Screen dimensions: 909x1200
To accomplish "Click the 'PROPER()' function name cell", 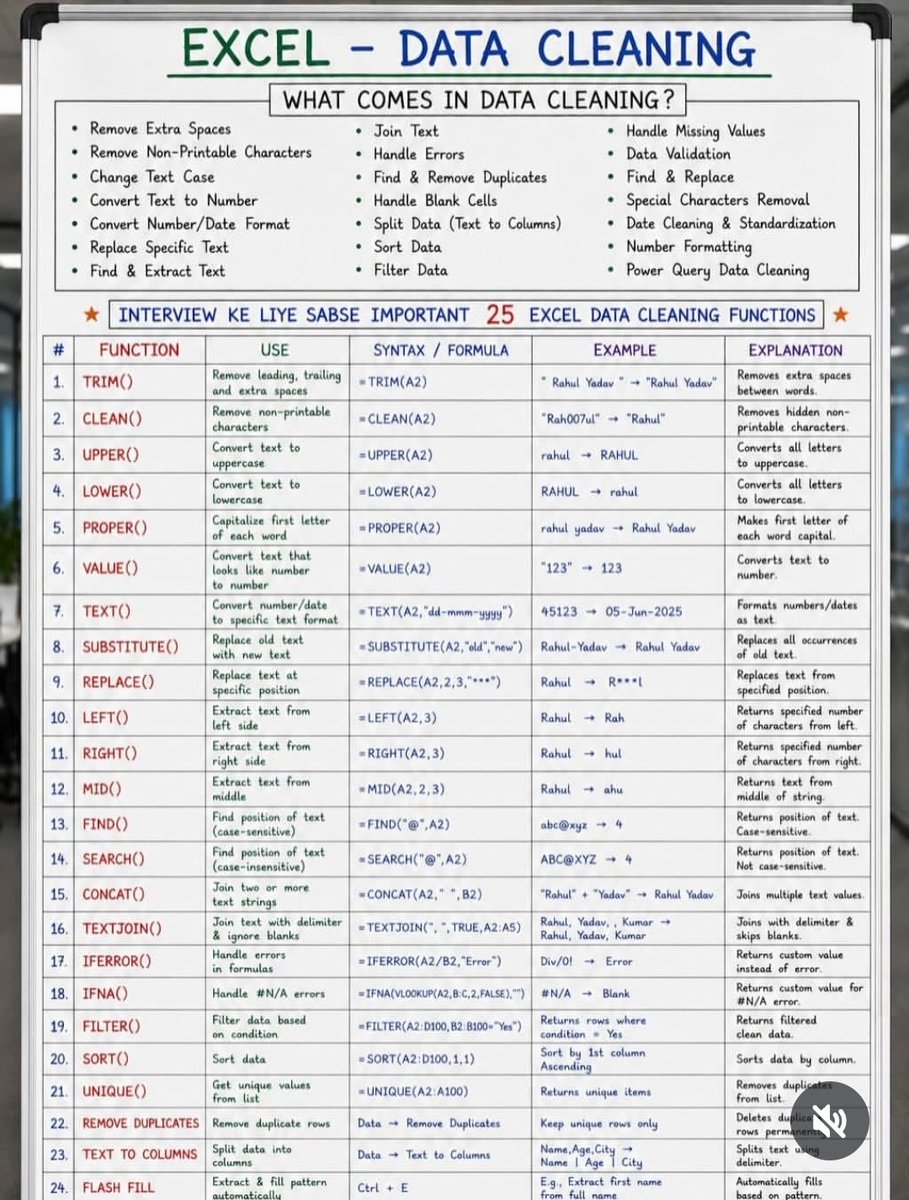I will 139,528.
